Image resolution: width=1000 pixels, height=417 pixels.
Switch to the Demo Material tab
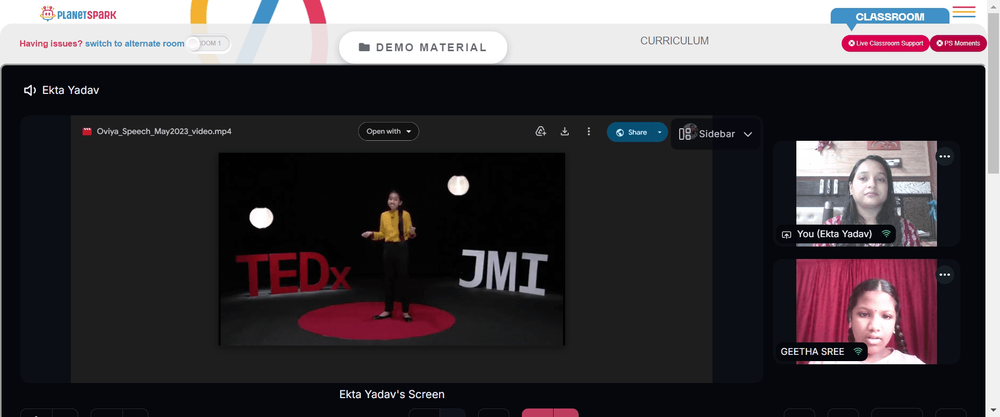pyautogui.click(x=423, y=47)
